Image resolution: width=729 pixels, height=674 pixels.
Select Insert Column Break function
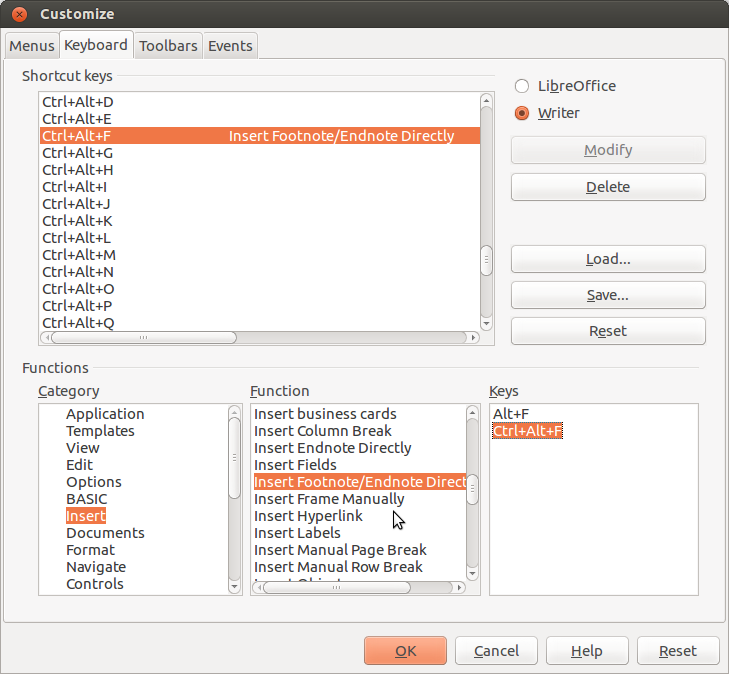323,431
